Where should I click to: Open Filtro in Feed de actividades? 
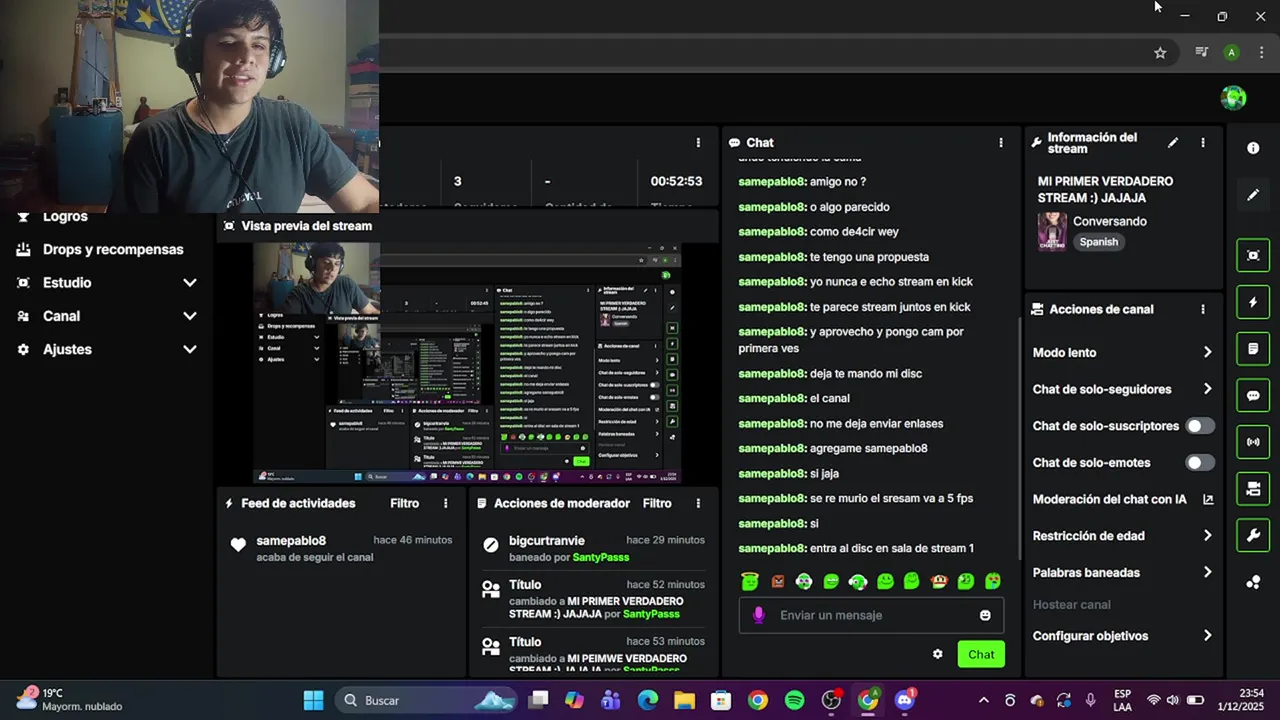(x=404, y=504)
